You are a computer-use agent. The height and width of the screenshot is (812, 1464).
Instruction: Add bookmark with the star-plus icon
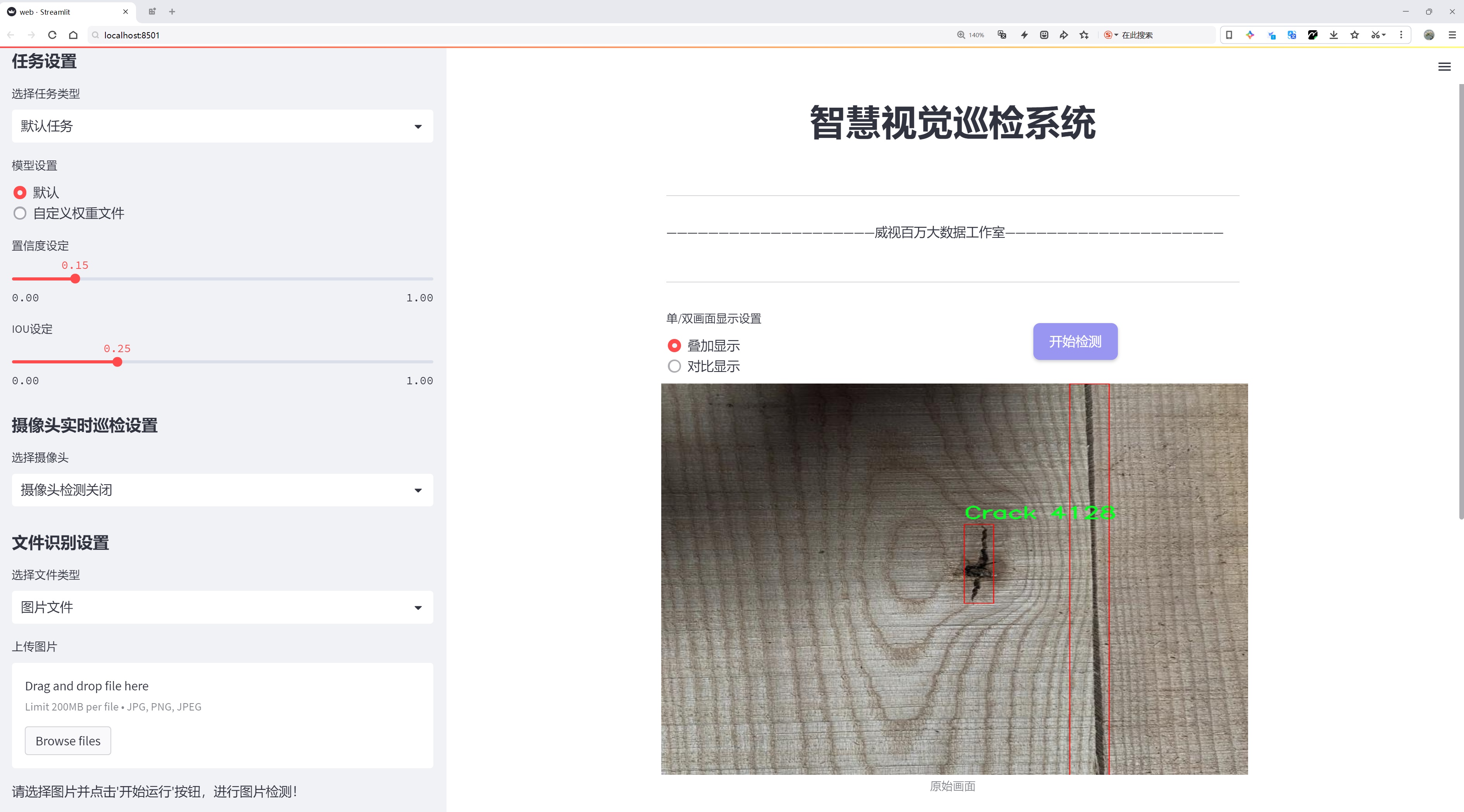[x=1085, y=35]
